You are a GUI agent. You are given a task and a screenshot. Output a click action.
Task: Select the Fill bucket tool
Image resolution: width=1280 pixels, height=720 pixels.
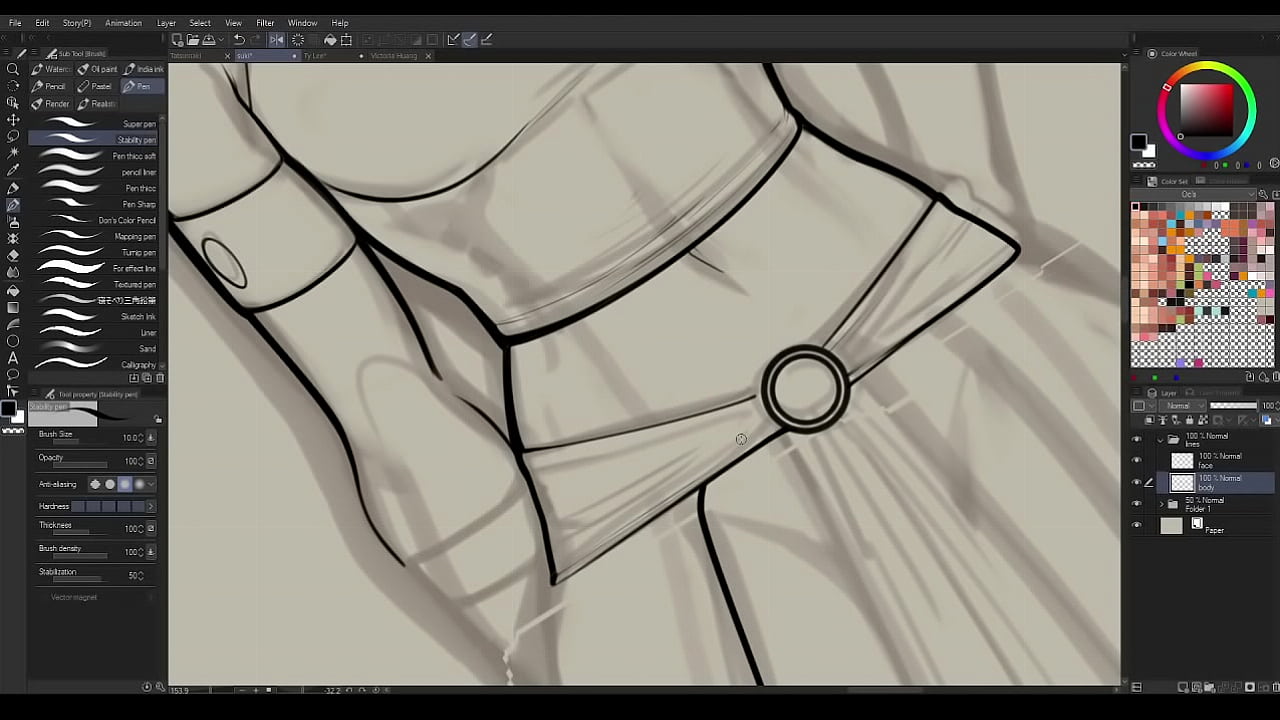[x=13, y=290]
